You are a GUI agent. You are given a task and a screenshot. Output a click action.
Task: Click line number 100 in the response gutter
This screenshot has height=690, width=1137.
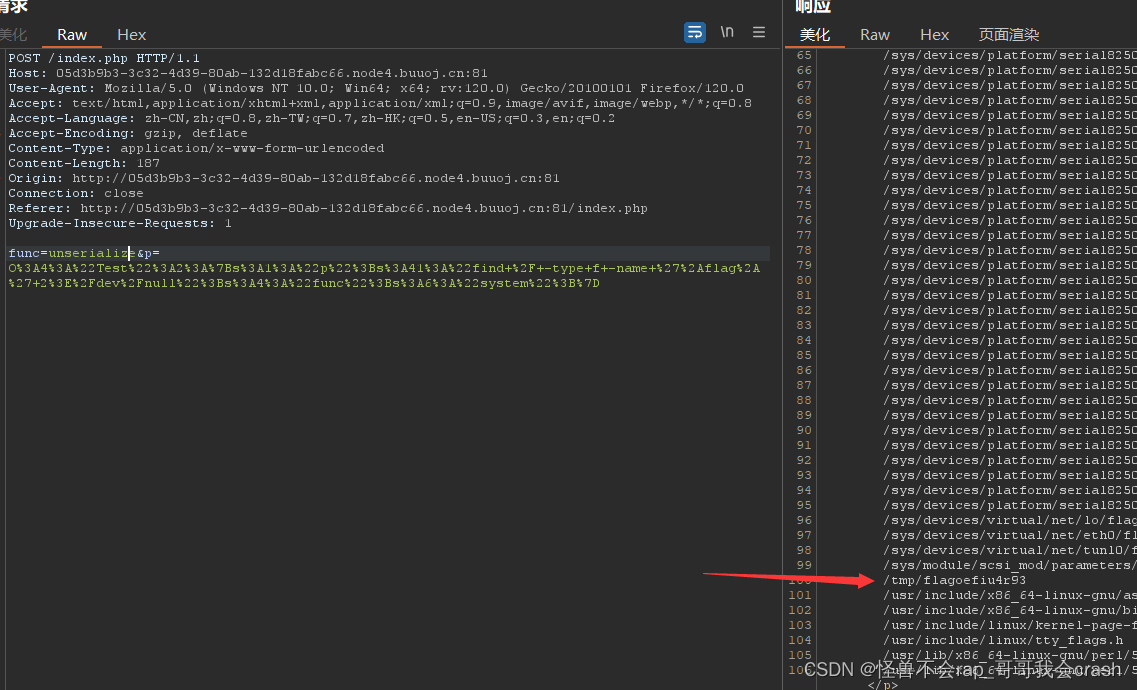point(799,580)
